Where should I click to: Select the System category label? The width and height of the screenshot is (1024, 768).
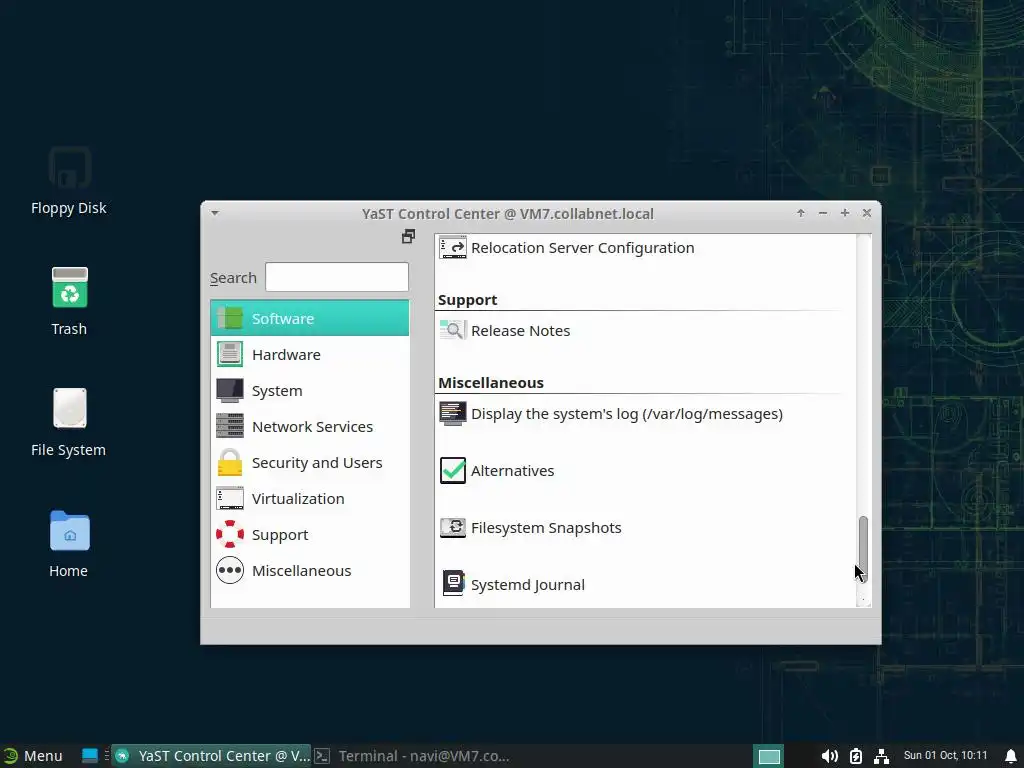pos(277,391)
